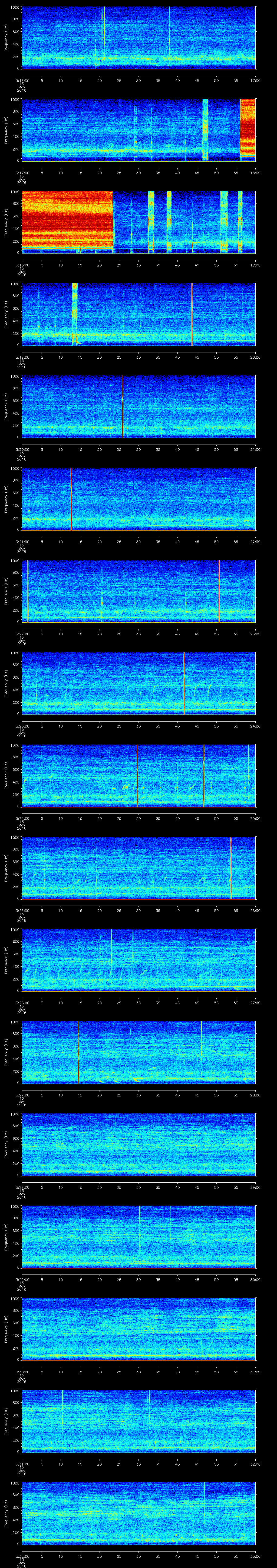Click the spectrogram panel starting at 3:31:00
This screenshot has width=277, height=1568.
click(x=139, y=1421)
